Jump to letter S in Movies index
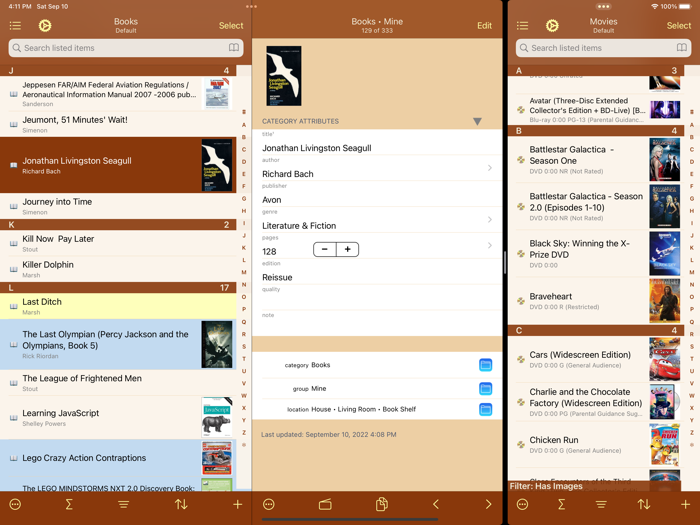This screenshot has height=525, width=700. [692, 346]
